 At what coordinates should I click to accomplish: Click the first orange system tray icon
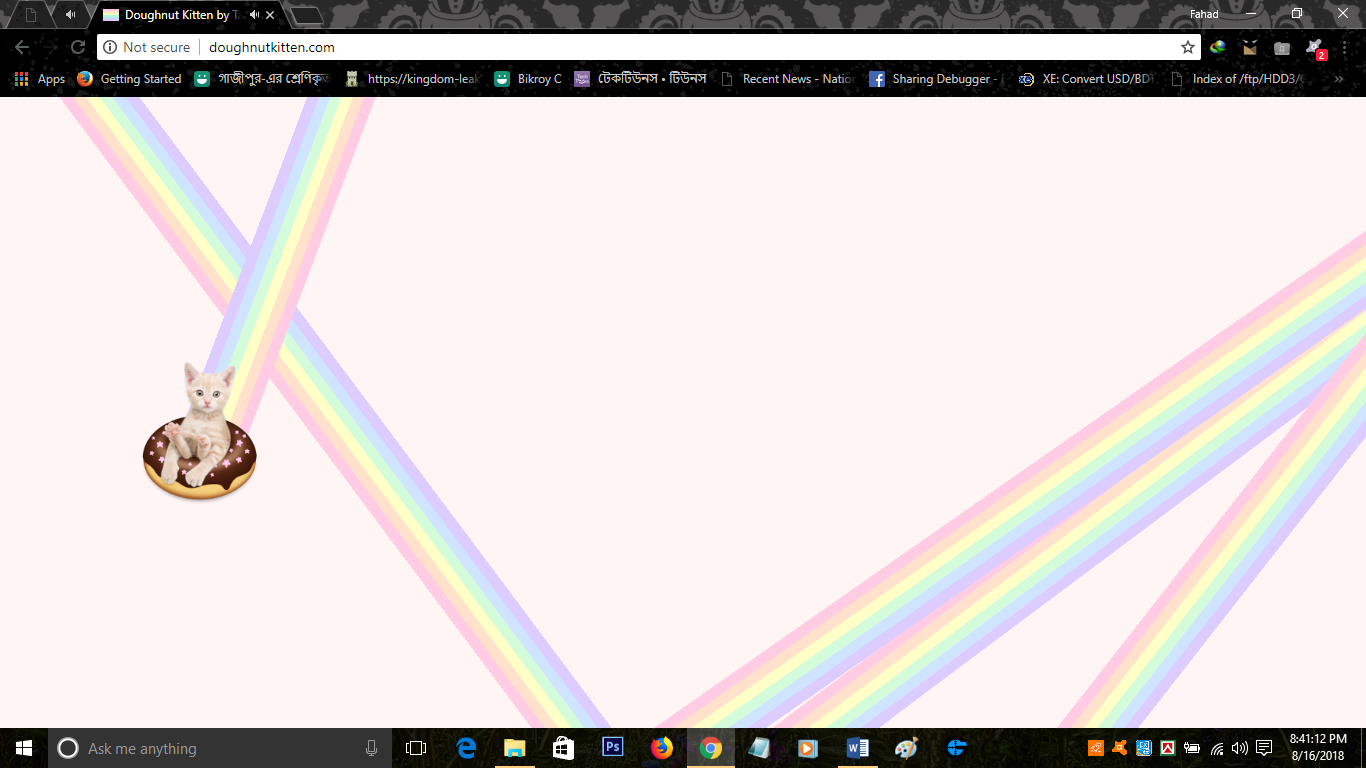point(1096,748)
